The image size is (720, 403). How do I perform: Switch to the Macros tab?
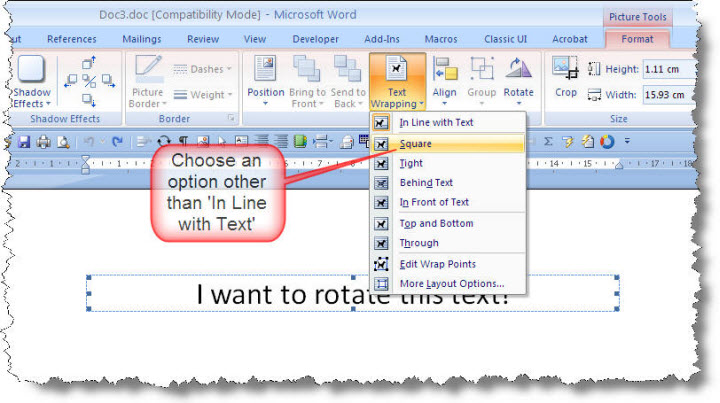tap(441, 39)
